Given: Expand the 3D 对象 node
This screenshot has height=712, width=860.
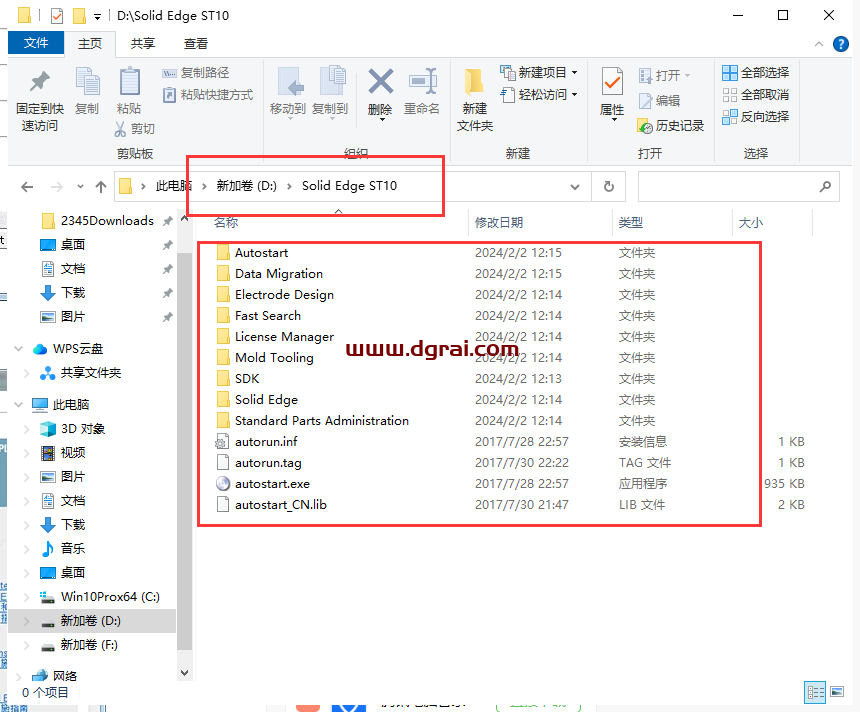Looking at the screenshot, I should (x=26, y=429).
